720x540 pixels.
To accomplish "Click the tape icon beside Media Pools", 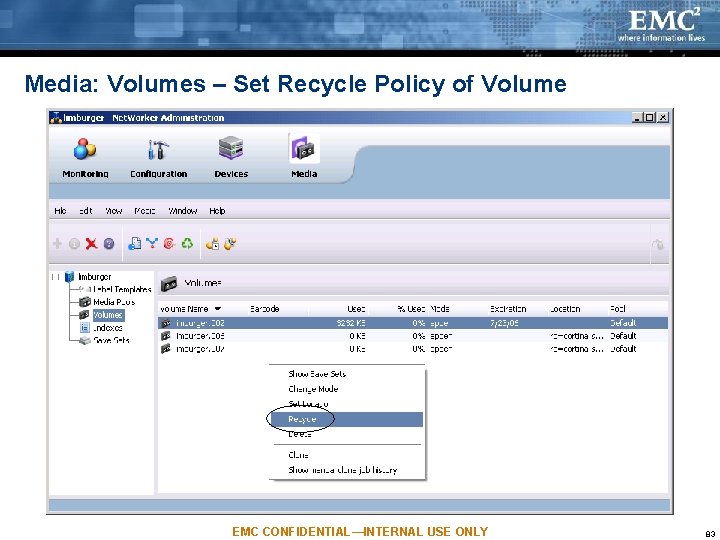I will [x=85, y=302].
